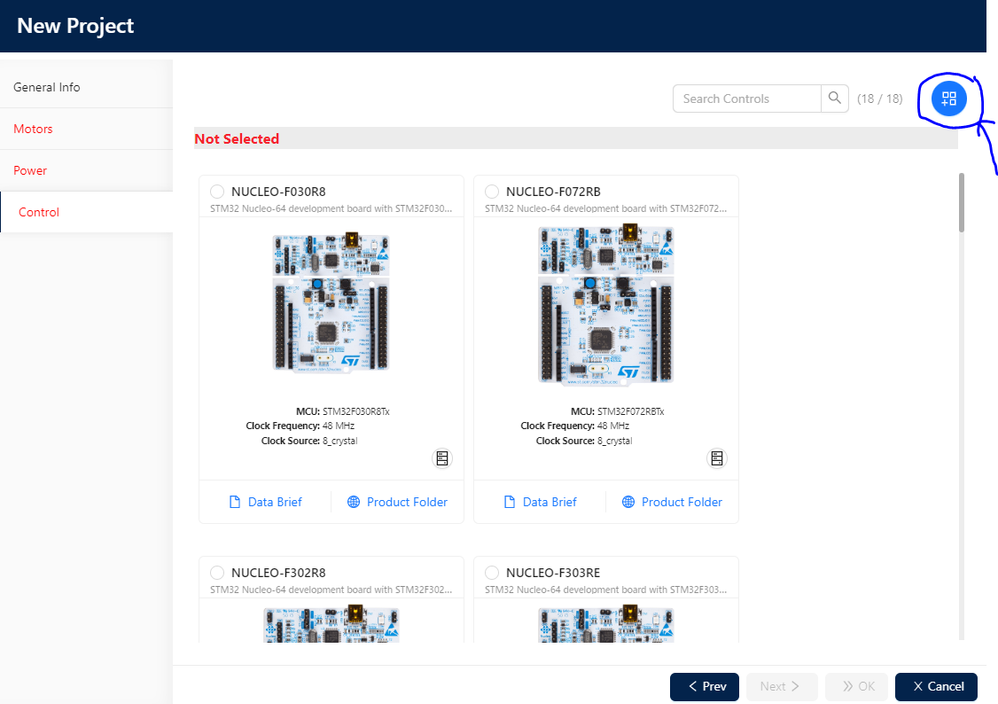Open Product Folder link for NUCLEO-F030R8
The image size is (998, 704).
(397, 502)
